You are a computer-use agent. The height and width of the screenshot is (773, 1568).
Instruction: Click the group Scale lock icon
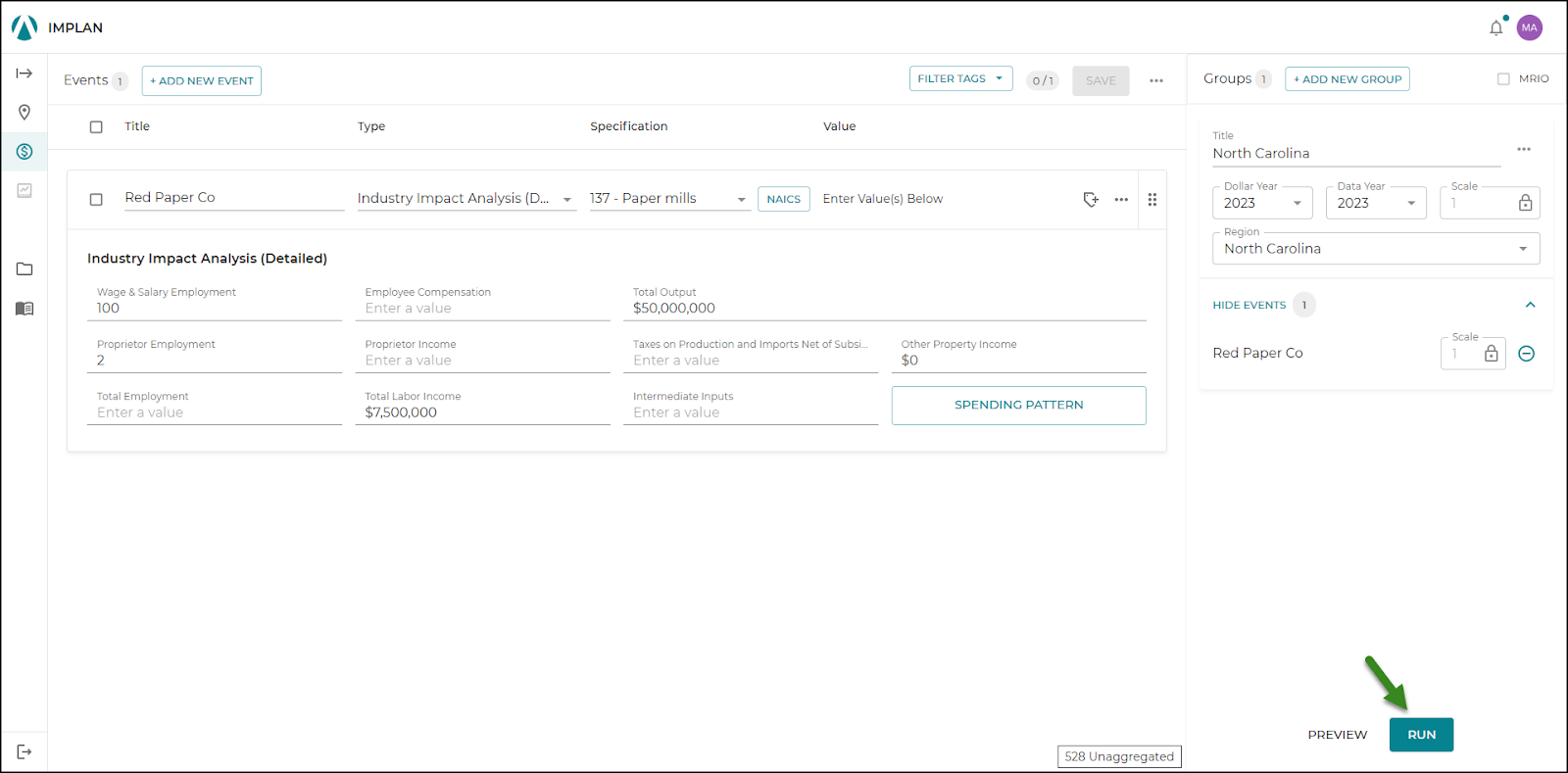tap(1526, 203)
